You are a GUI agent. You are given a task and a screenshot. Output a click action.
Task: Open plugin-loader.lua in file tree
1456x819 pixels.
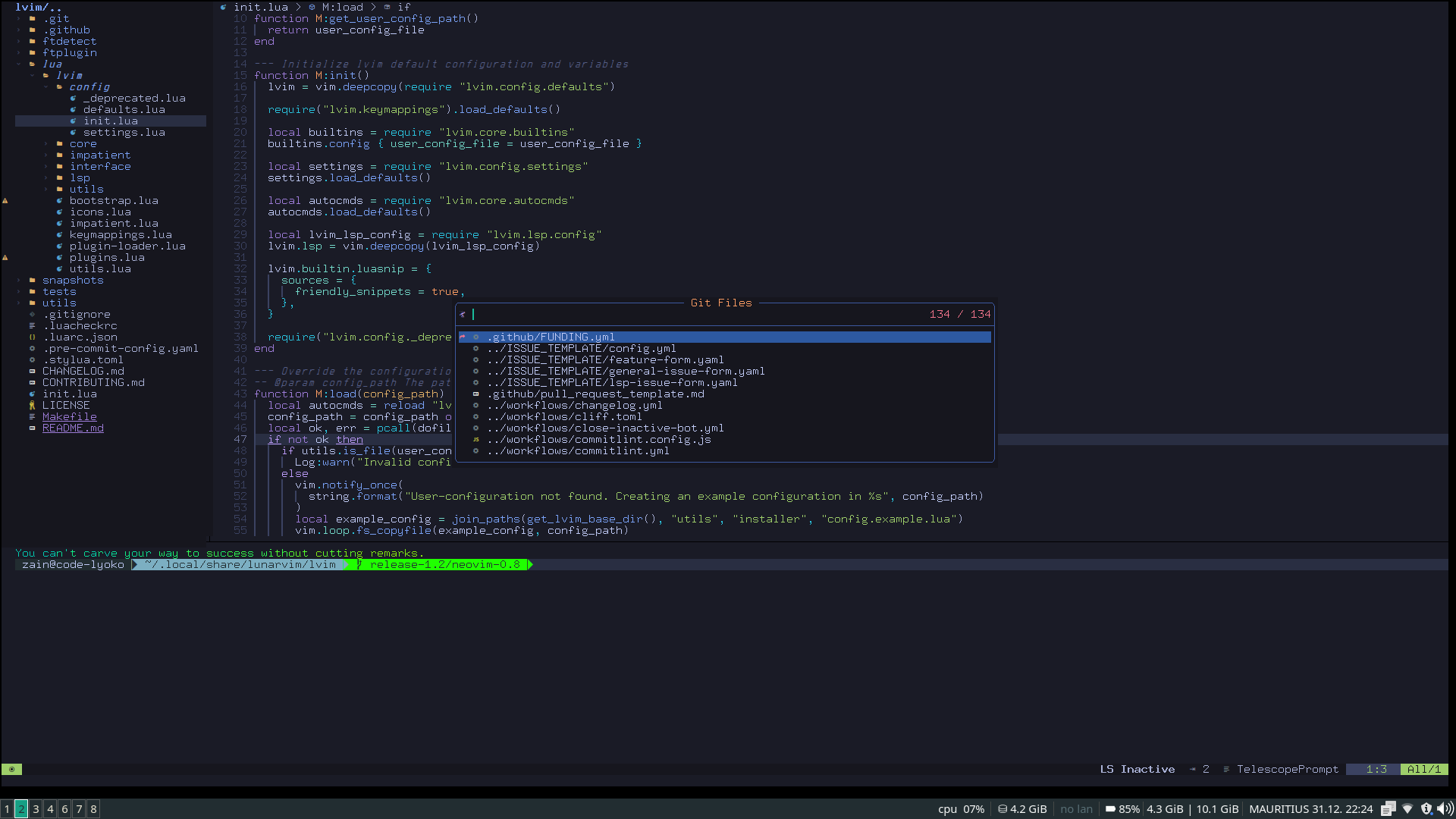[x=127, y=246]
